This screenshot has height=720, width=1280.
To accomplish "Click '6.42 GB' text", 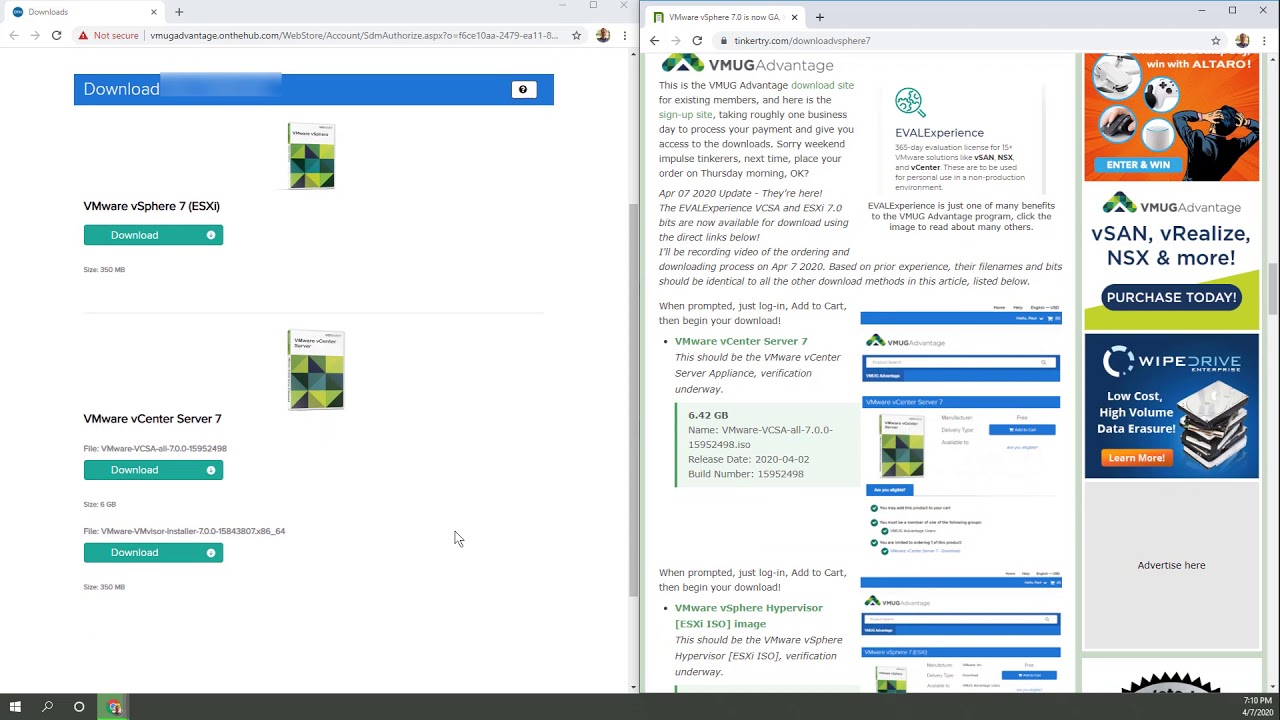I will (x=708, y=415).
